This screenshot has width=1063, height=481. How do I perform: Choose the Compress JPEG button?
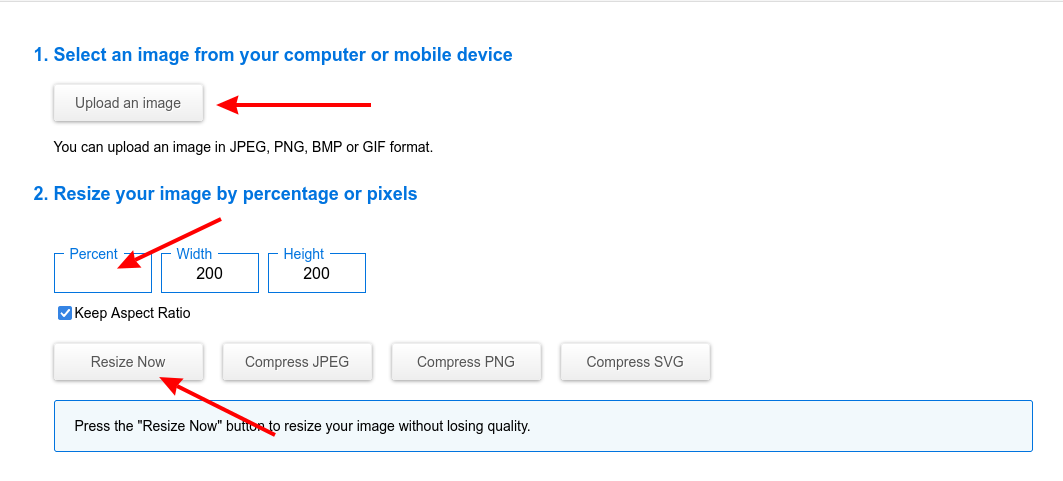[x=297, y=362]
